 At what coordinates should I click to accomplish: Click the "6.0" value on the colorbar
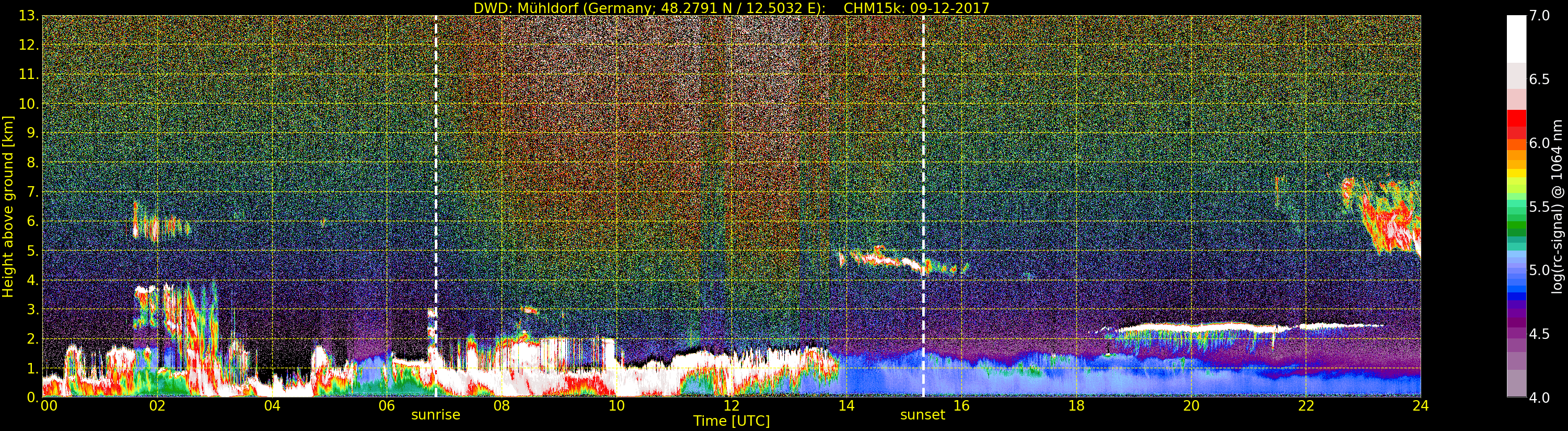1539,143
